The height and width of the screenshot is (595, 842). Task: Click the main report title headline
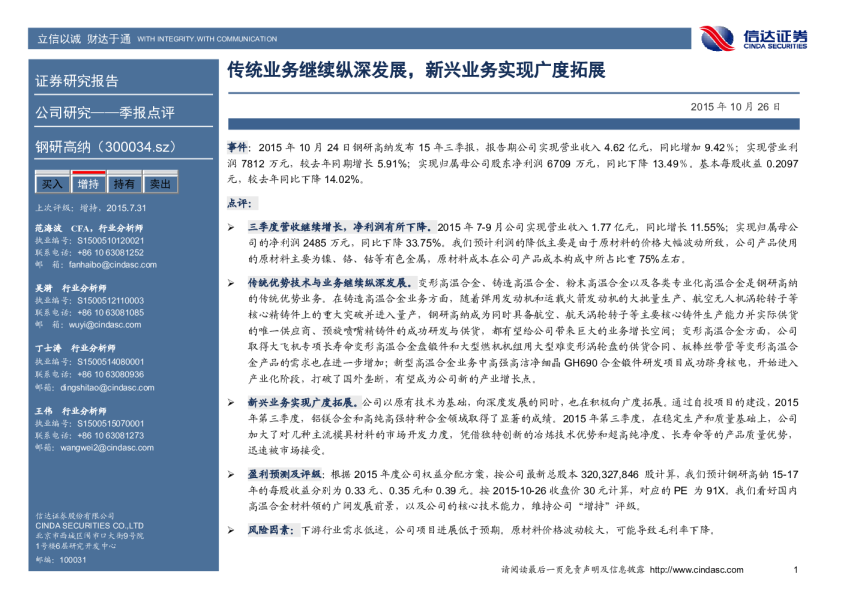click(x=416, y=72)
